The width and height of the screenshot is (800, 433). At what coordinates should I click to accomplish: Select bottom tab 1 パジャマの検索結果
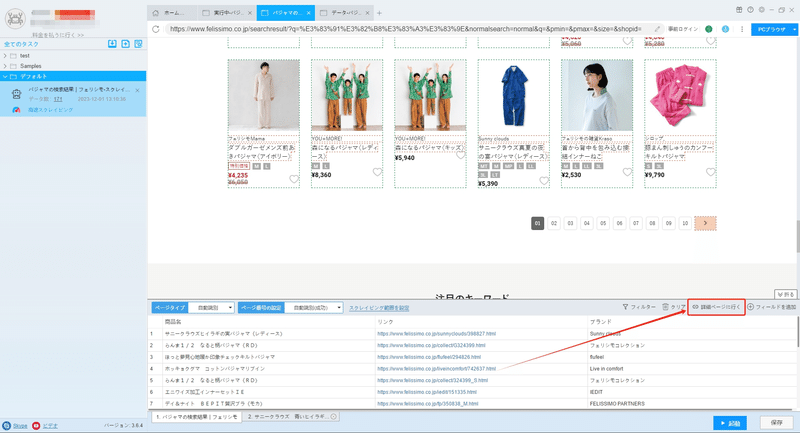[x=196, y=417]
